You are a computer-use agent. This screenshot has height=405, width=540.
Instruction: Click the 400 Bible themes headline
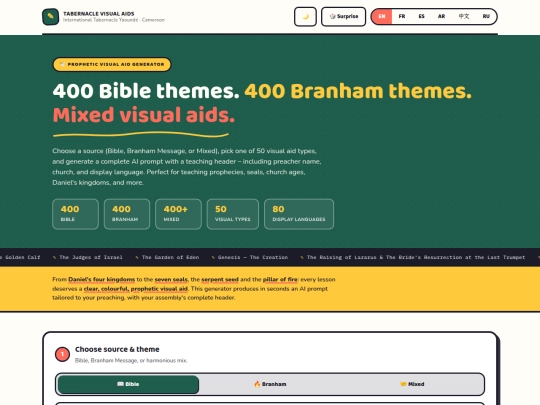point(146,91)
